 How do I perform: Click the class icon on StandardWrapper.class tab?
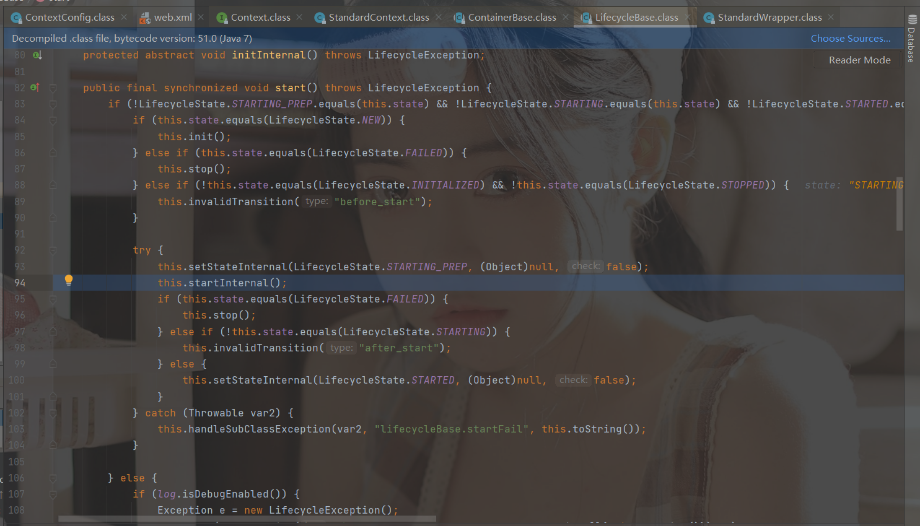coord(709,18)
